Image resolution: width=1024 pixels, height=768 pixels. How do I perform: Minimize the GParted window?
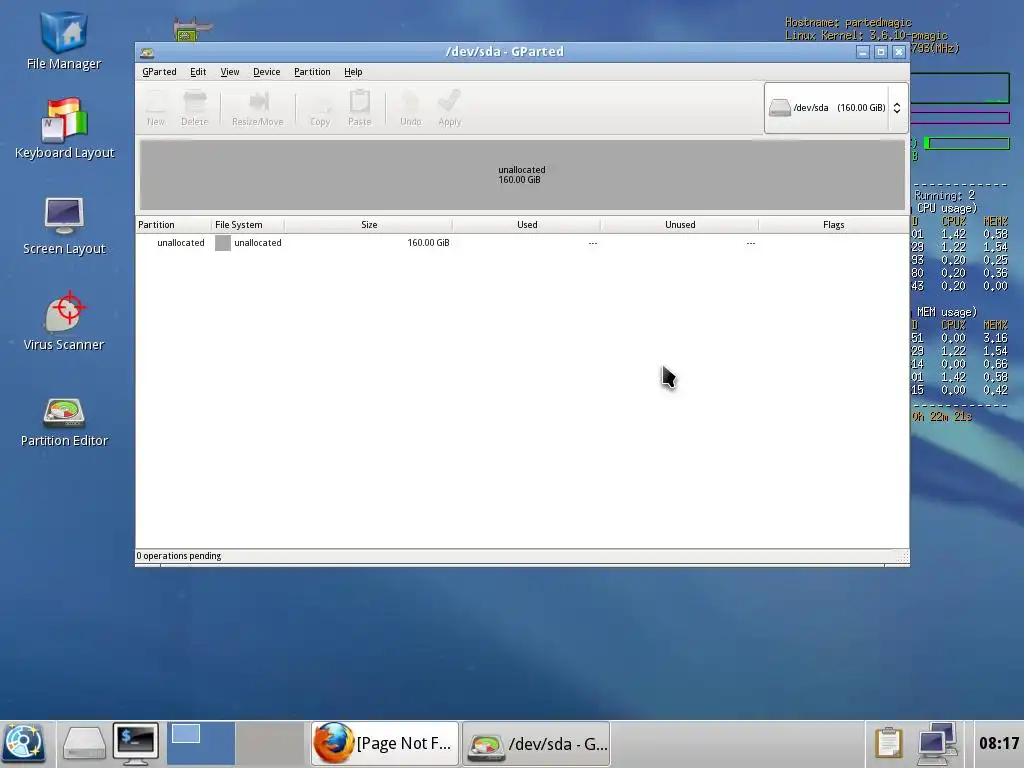863,52
